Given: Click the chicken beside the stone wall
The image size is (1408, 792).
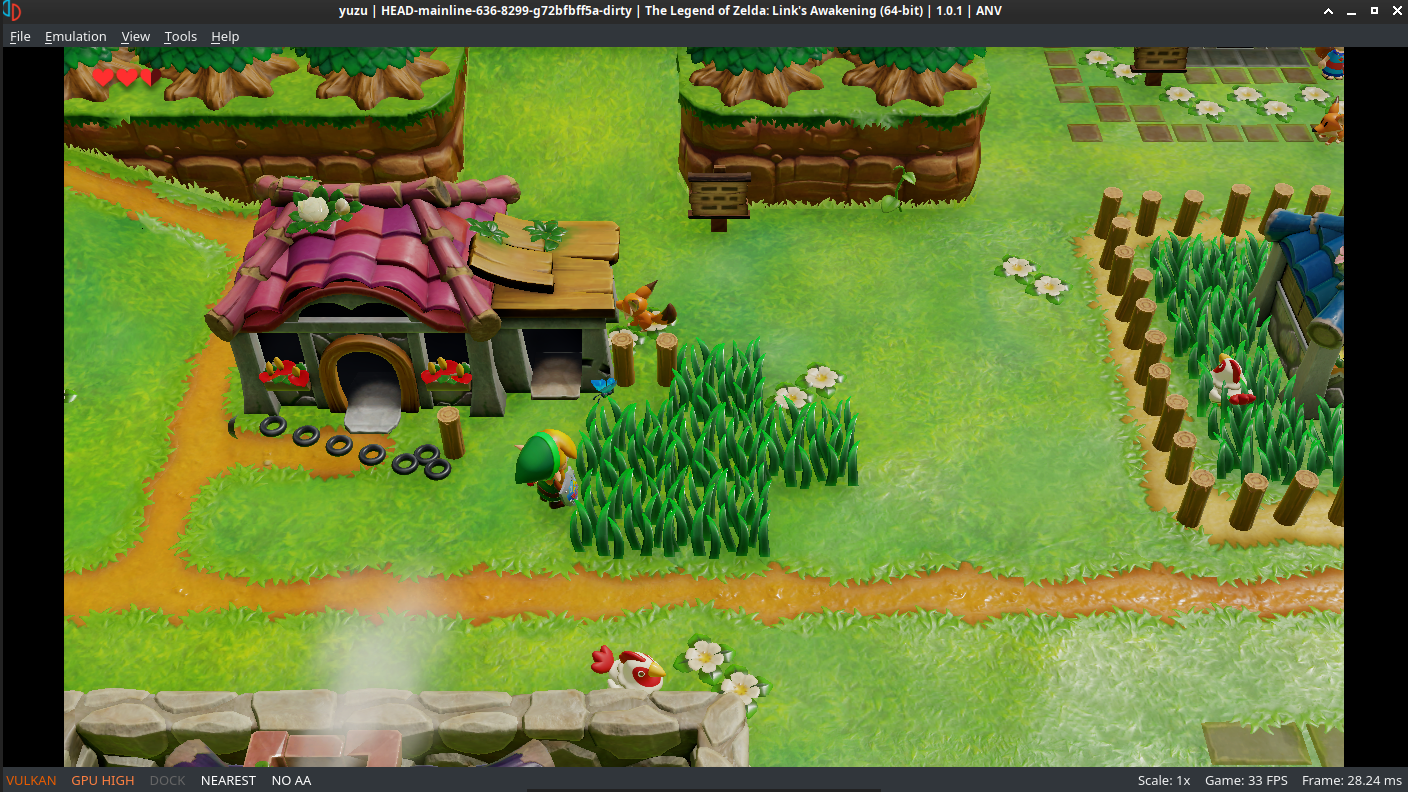Looking at the screenshot, I should pos(629,668).
